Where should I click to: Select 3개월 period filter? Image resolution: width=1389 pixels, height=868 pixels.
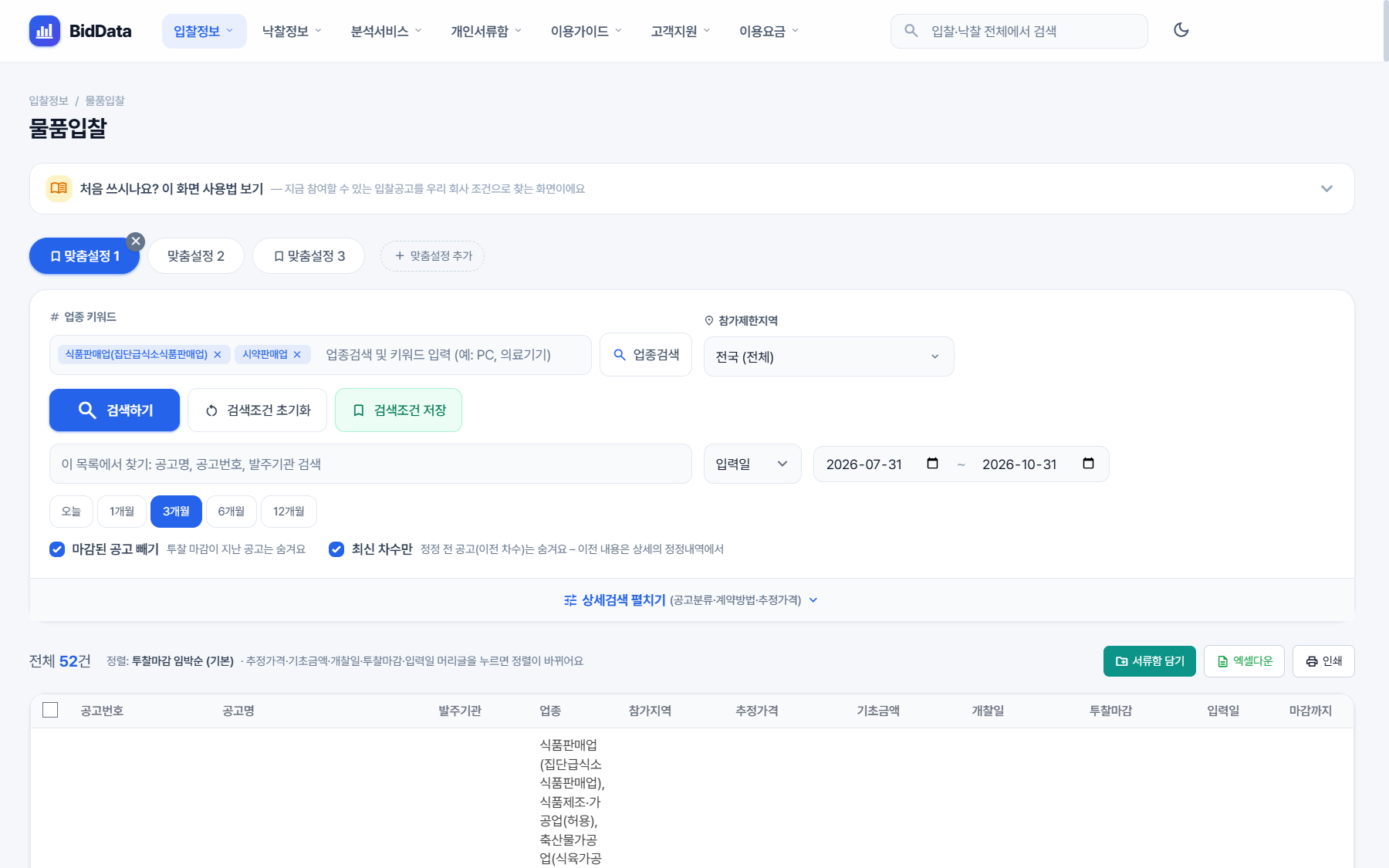pos(176,512)
